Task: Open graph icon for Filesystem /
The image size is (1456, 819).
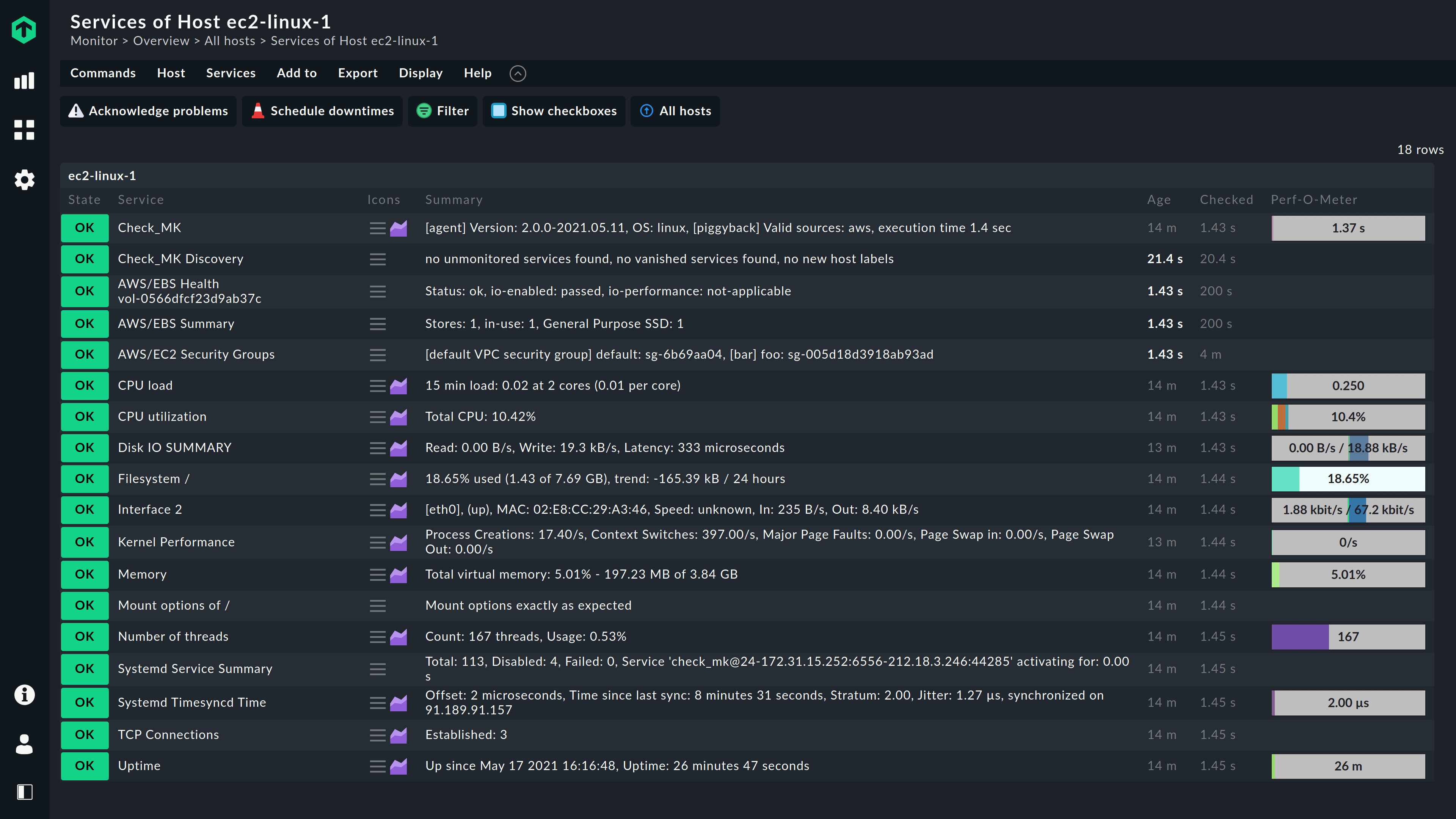Action: click(399, 479)
